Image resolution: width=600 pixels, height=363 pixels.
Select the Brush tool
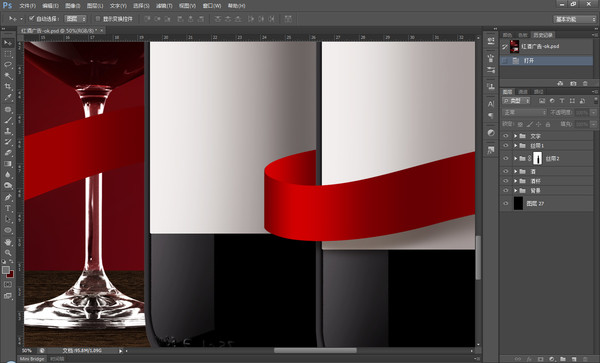point(8,120)
